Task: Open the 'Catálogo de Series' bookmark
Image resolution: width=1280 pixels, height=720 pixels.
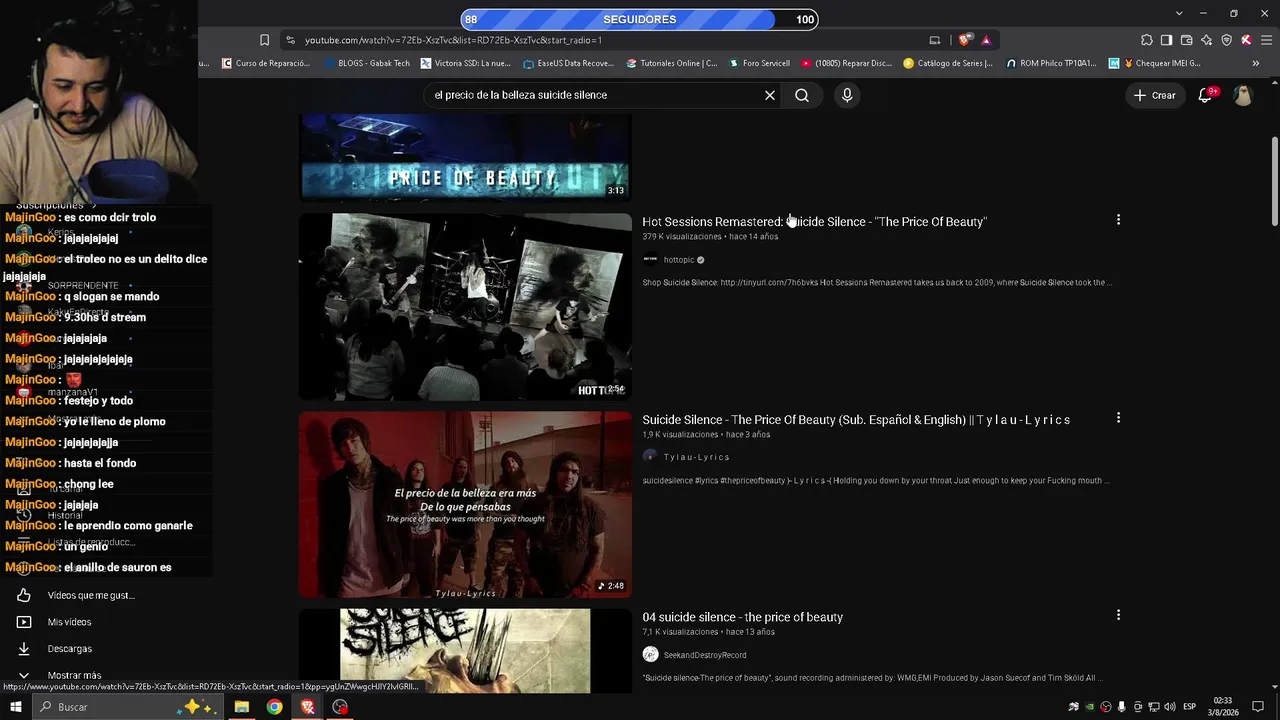Action: click(x=948, y=63)
